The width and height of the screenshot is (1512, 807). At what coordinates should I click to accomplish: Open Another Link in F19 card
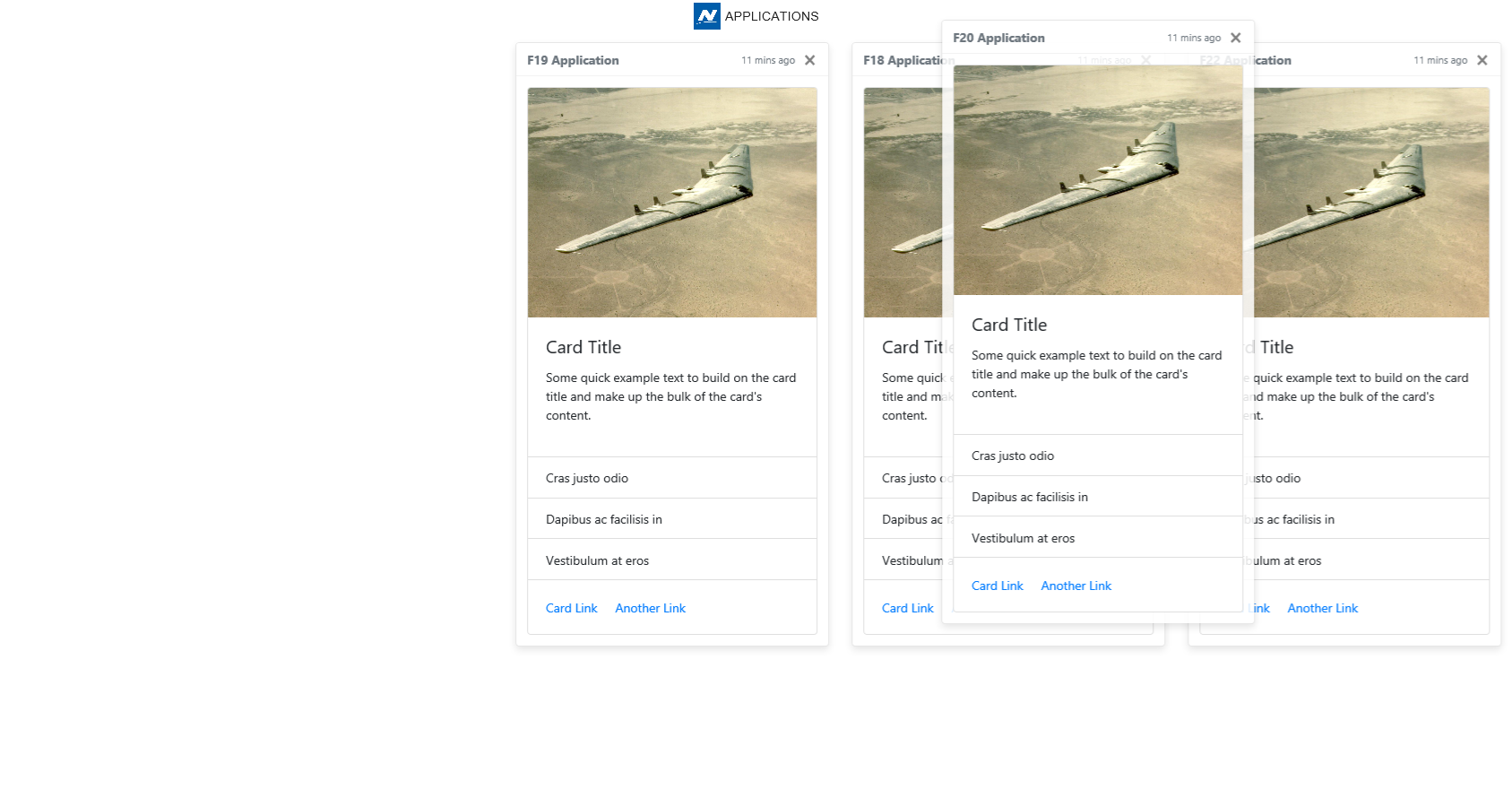pyautogui.click(x=651, y=608)
